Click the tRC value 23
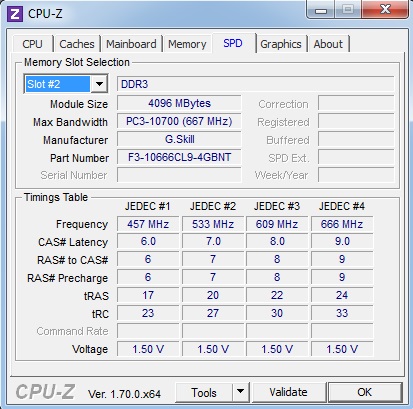Viewport: 413px width, 409px height. tap(148, 313)
